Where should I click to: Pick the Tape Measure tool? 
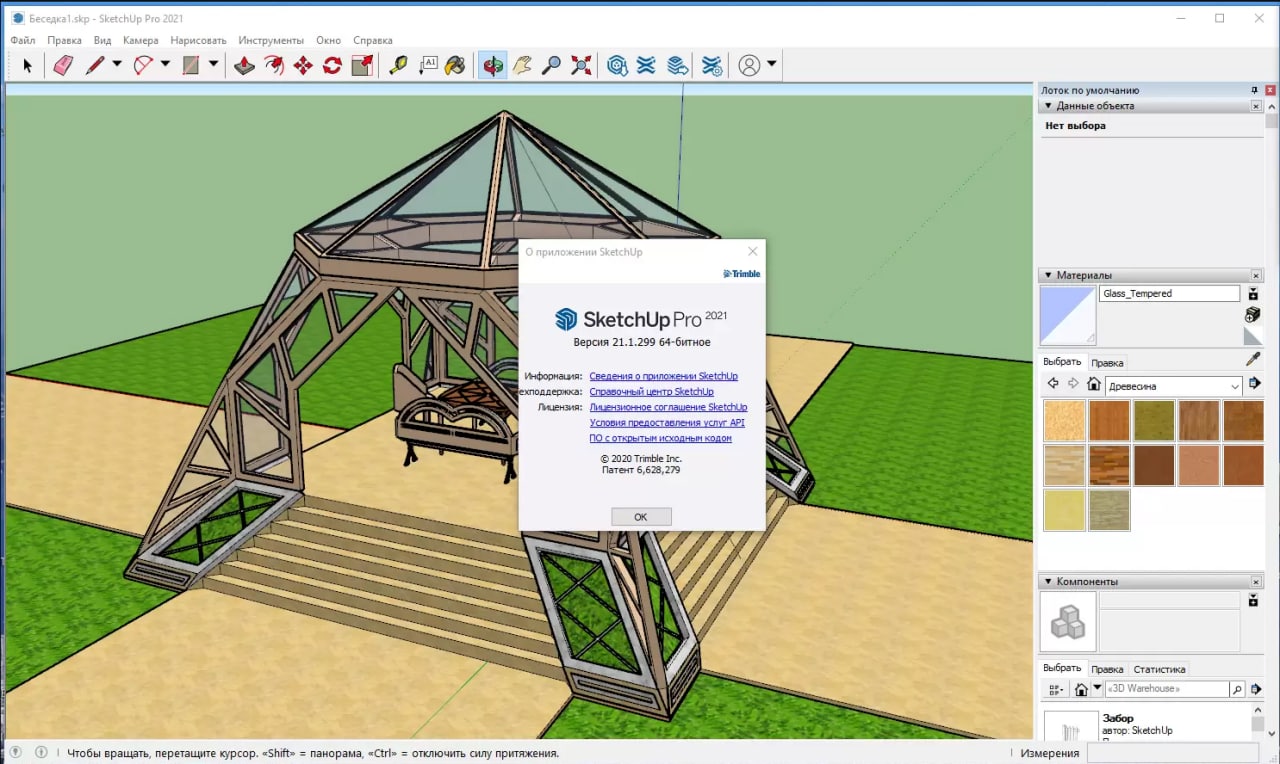(x=398, y=66)
